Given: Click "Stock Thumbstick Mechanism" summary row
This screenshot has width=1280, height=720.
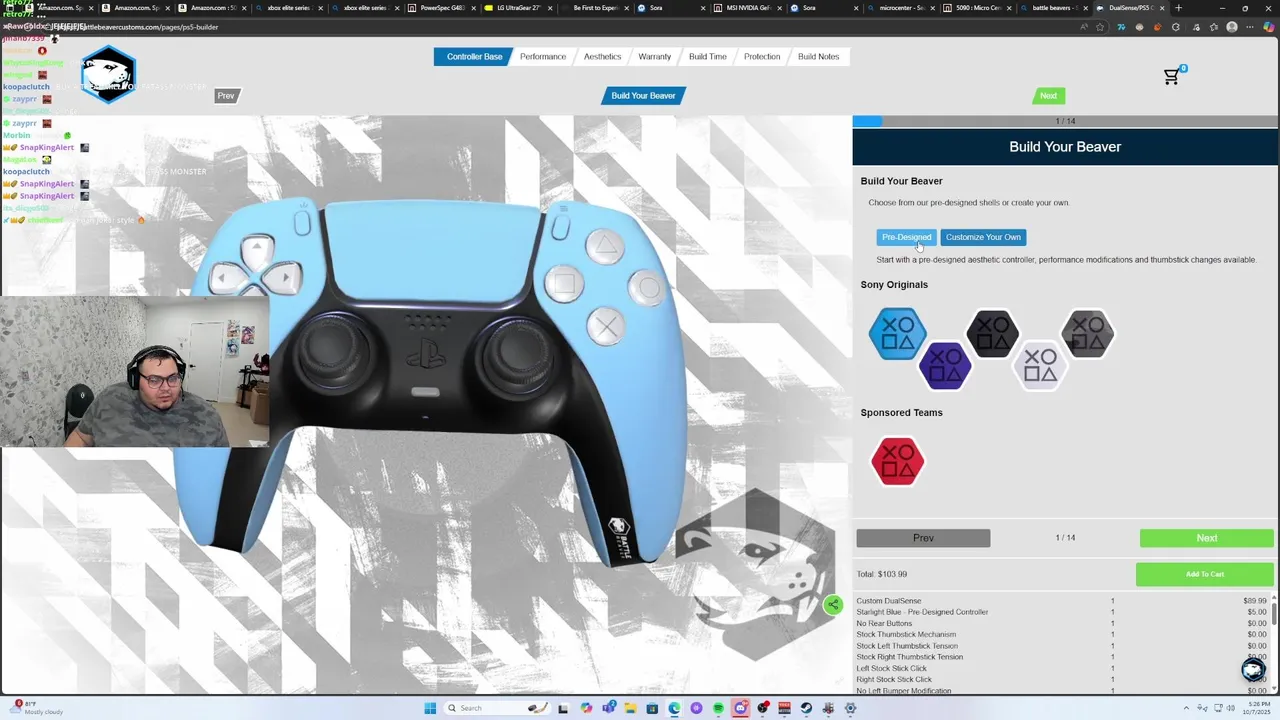Looking at the screenshot, I should click(1061, 634).
